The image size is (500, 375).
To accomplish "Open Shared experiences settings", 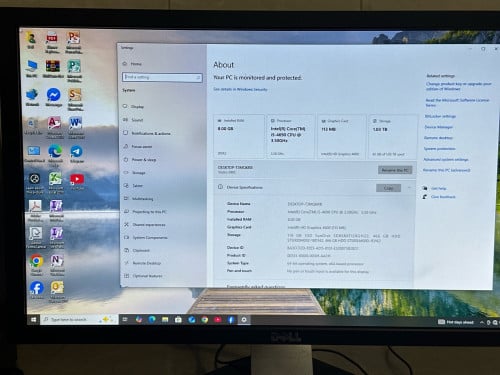I will point(145,225).
